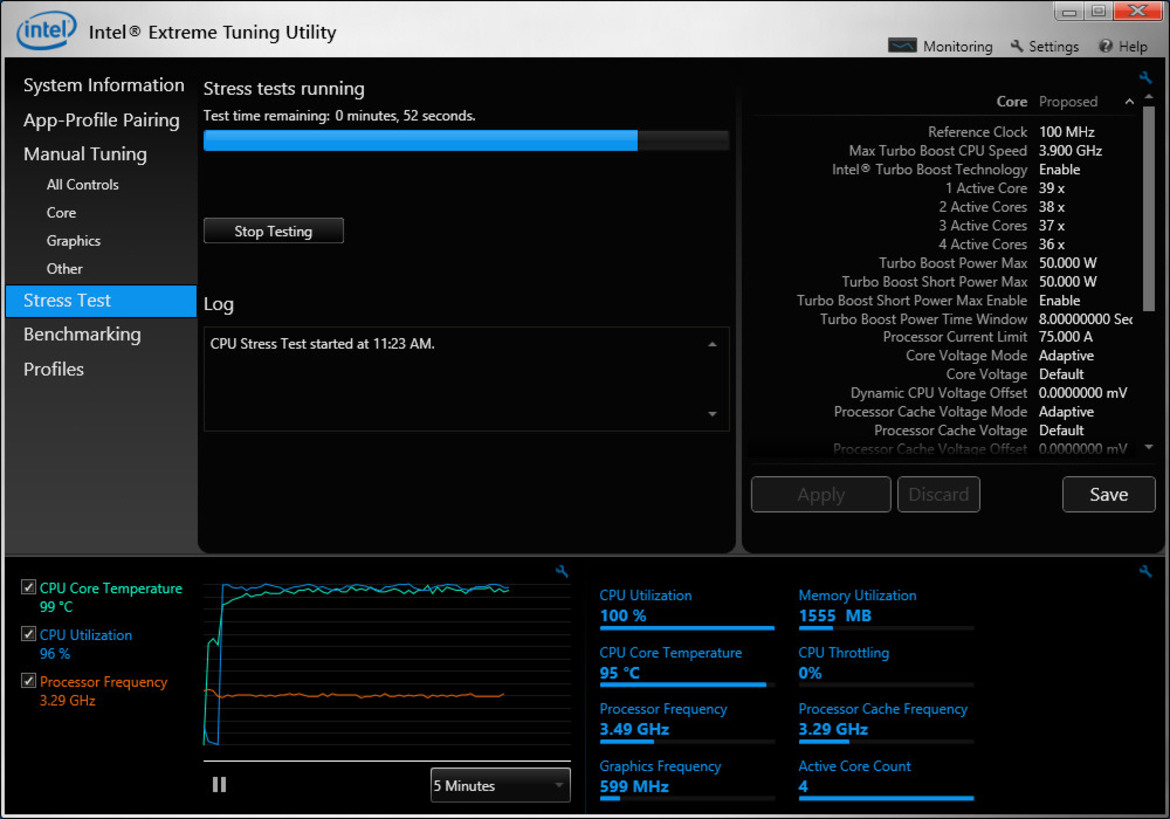Click 3 Active Cores value 37 x
The image size is (1170, 819).
(x=1051, y=225)
